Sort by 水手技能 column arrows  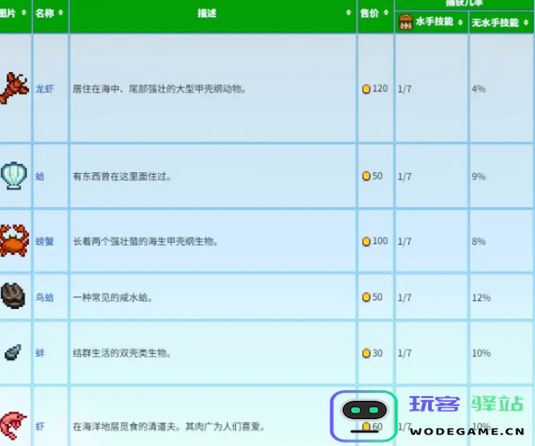[x=460, y=23]
